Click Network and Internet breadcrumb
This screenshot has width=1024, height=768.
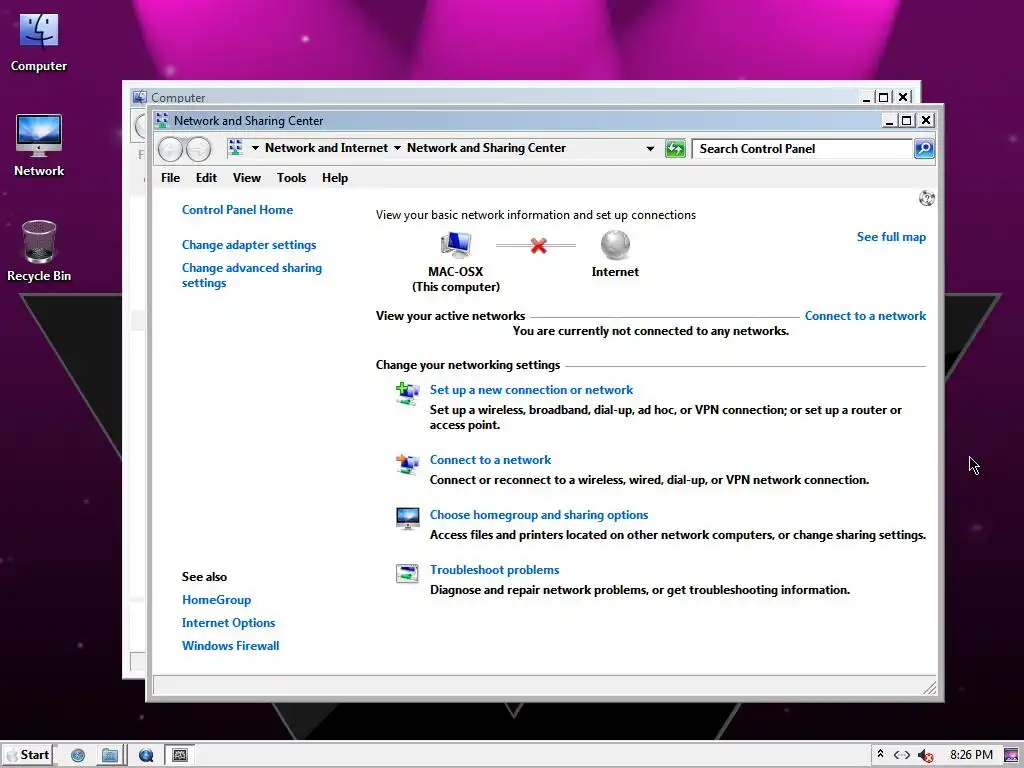pos(327,148)
